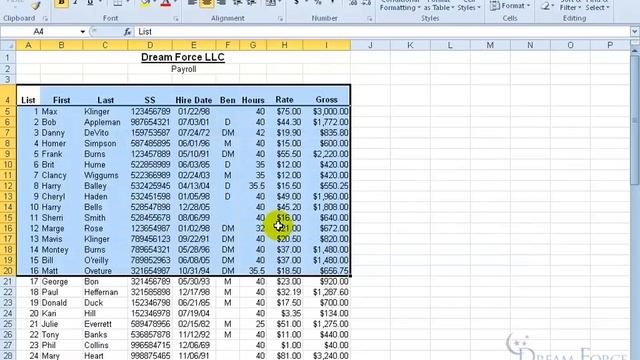Open Conditional Formatting dropdown
The width and height of the screenshot is (640, 360).
point(400,6)
